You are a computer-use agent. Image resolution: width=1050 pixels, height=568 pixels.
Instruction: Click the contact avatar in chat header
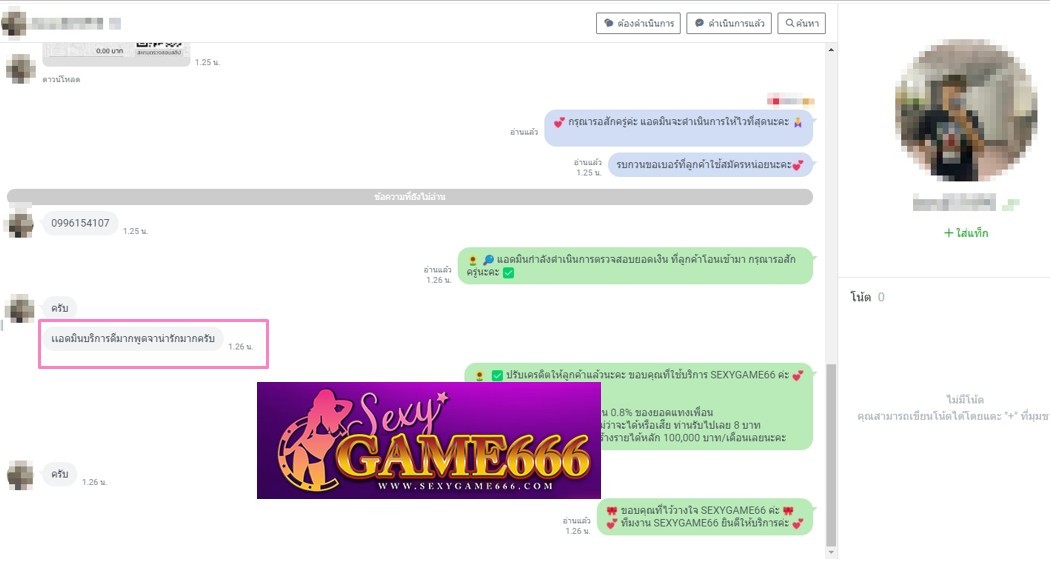14,22
